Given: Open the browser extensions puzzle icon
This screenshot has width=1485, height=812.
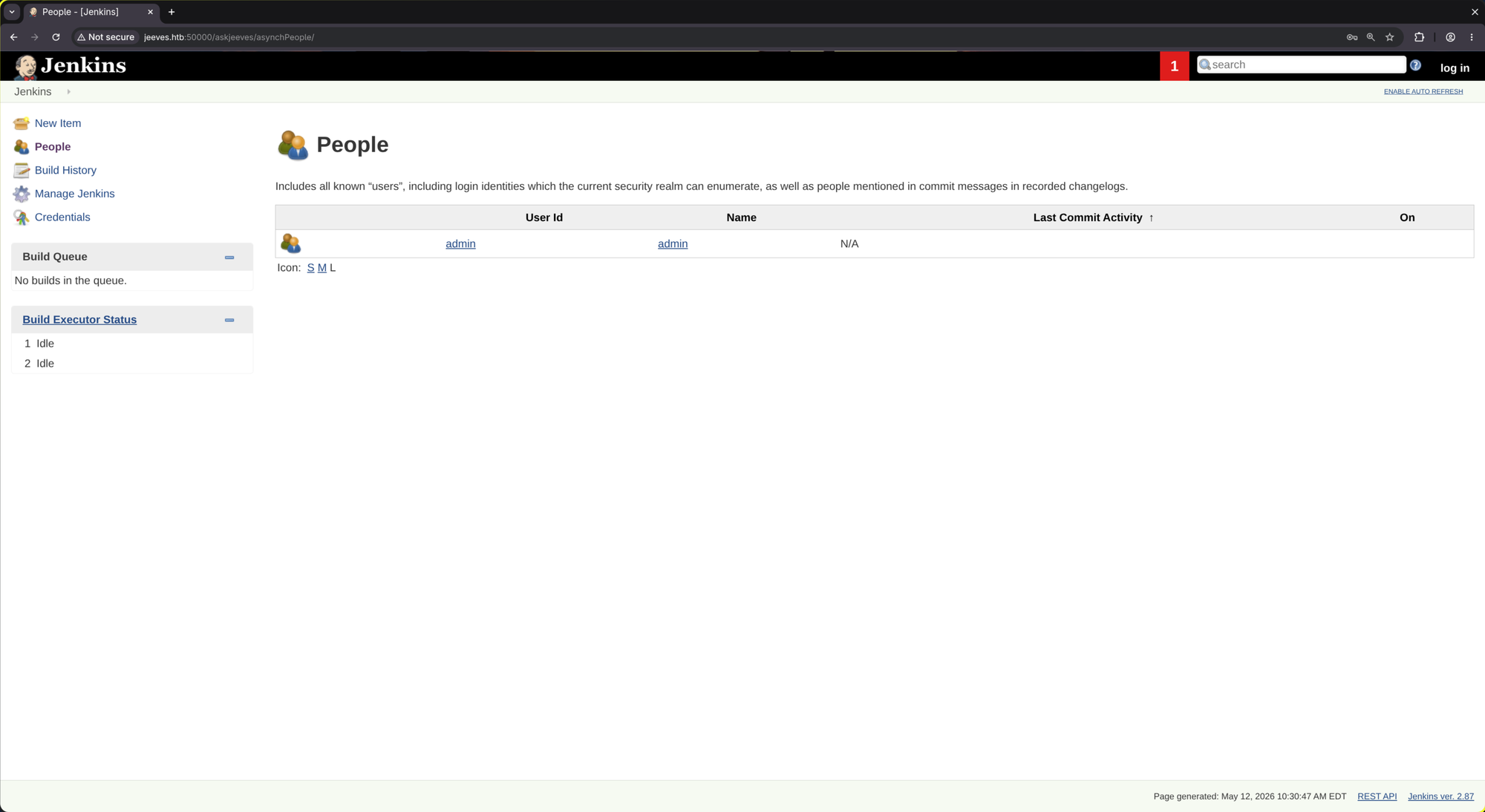Looking at the screenshot, I should pyautogui.click(x=1419, y=37).
